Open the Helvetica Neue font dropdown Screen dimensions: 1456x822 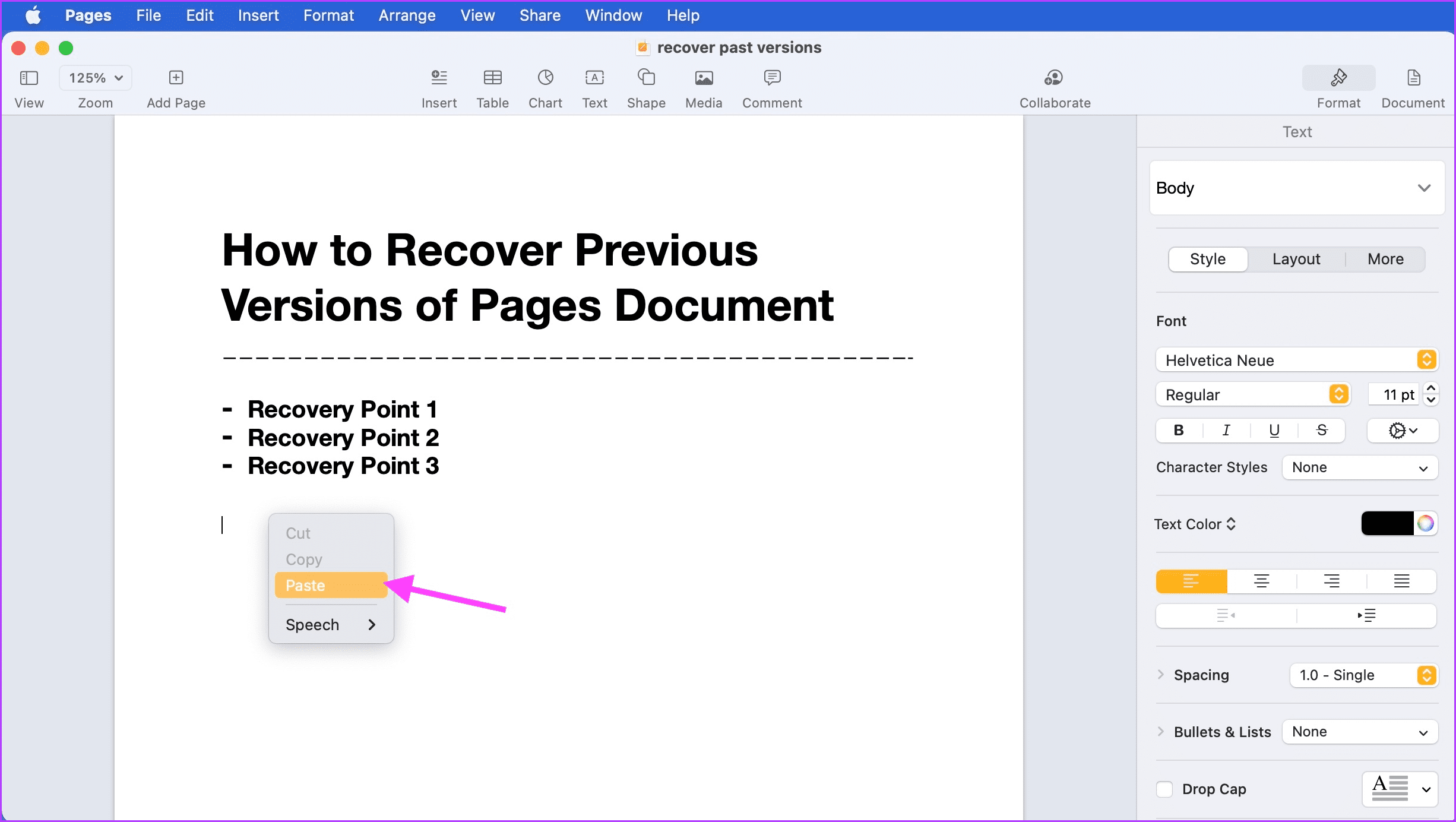(x=1296, y=360)
